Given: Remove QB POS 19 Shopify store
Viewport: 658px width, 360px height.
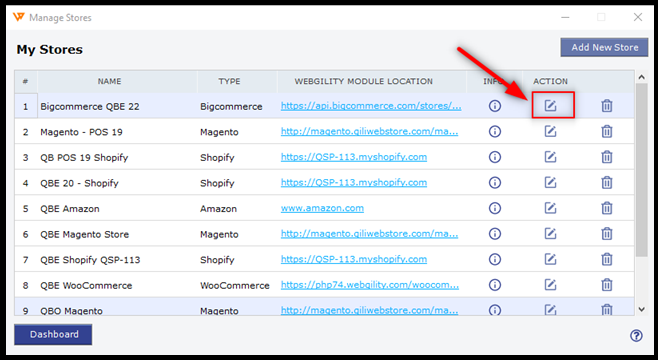Looking at the screenshot, I should tap(606, 157).
